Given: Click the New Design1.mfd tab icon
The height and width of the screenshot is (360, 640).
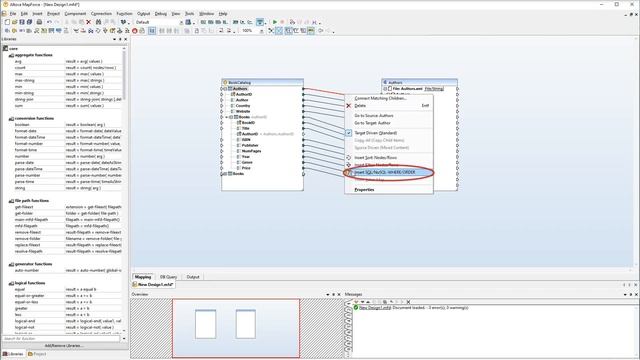Looking at the screenshot, I should point(135,284).
